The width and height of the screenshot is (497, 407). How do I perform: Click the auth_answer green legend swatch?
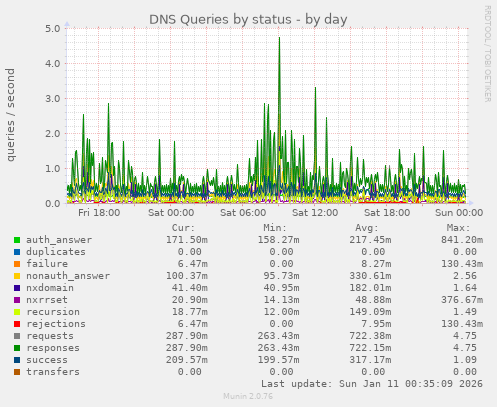point(17,240)
